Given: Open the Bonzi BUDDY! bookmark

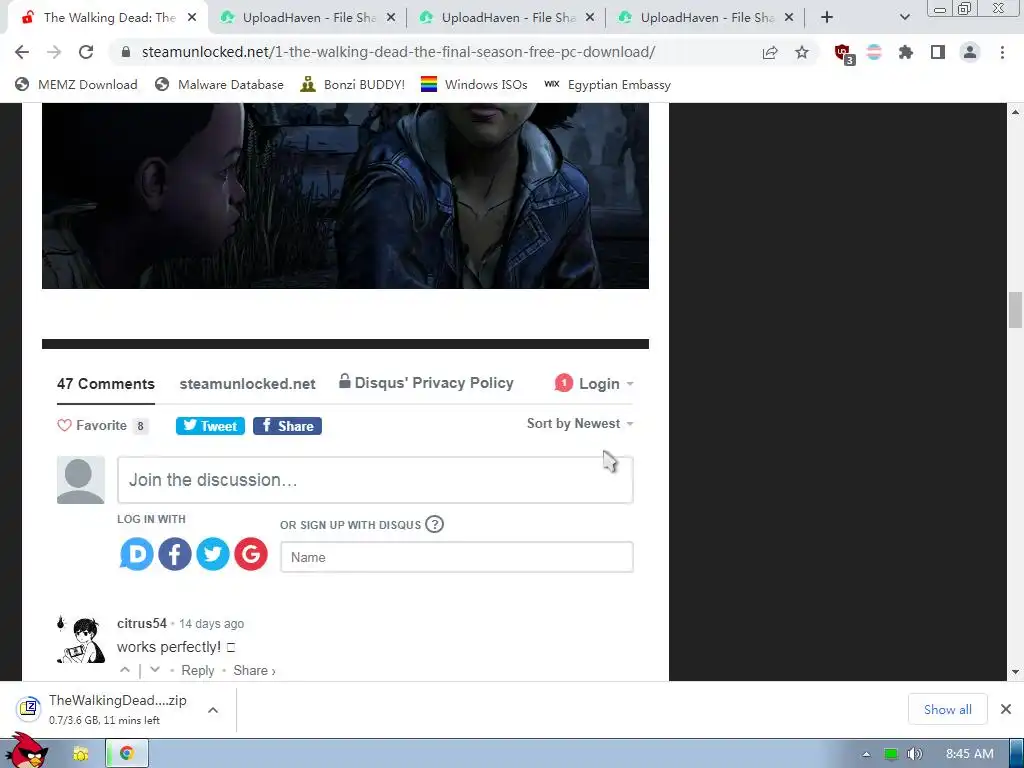Looking at the screenshot, I should click(353, 84).
